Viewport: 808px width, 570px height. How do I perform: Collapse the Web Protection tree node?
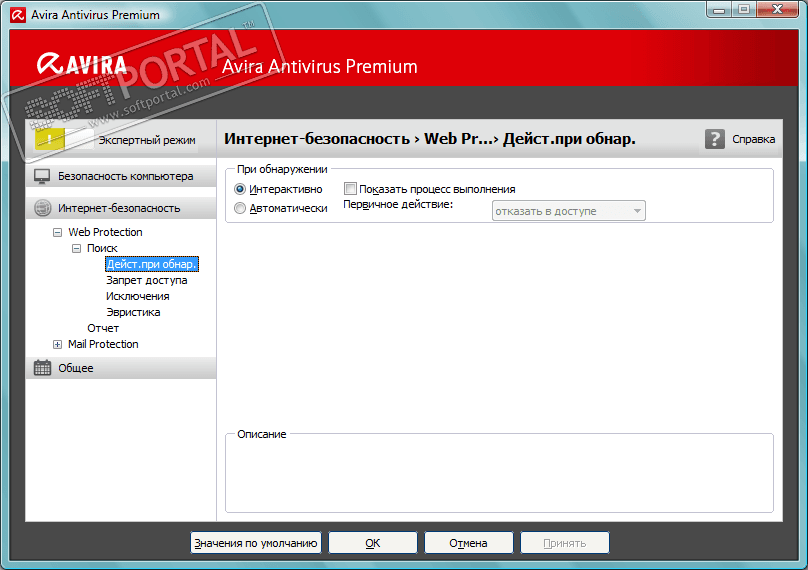coord(57,232)
